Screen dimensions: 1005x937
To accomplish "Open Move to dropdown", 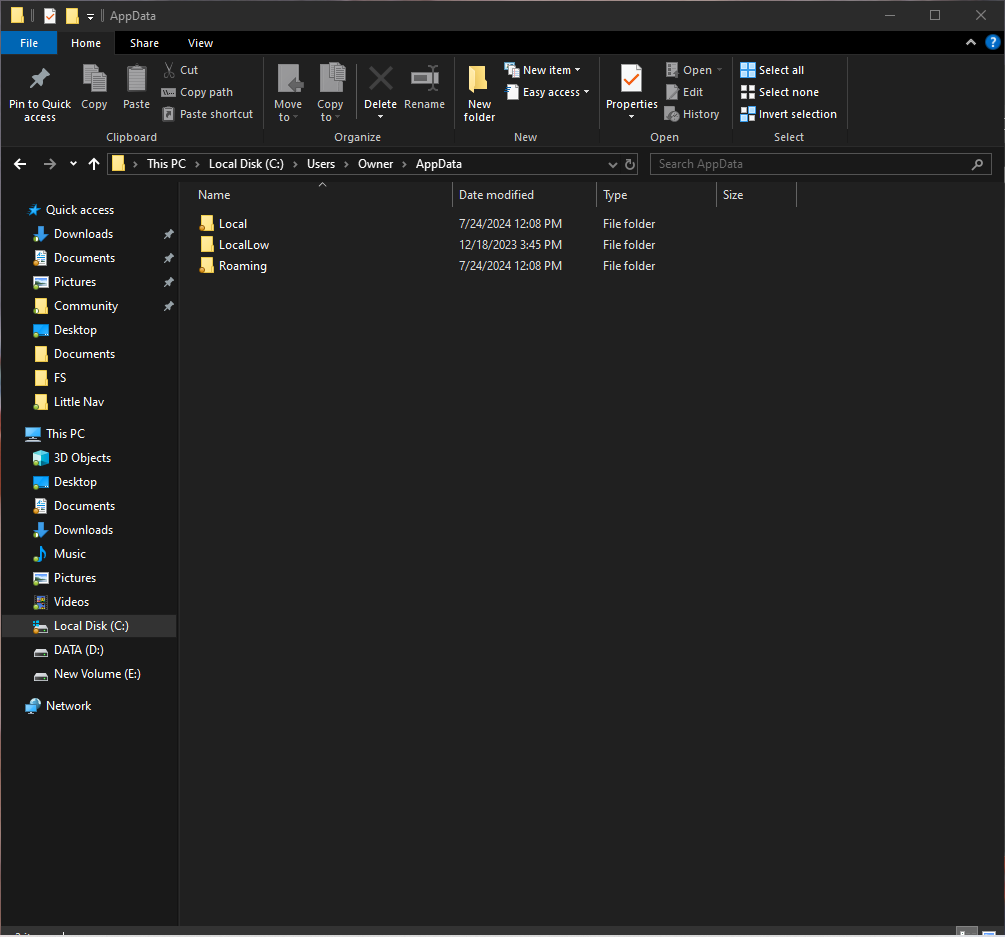I will [x=288, y=94].
